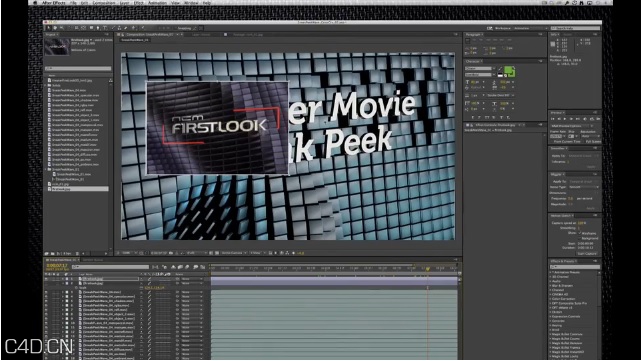Viewport: 642px width, 361px height.
Task: Open the Active Camera view dropdown
Action: [233, 253]
